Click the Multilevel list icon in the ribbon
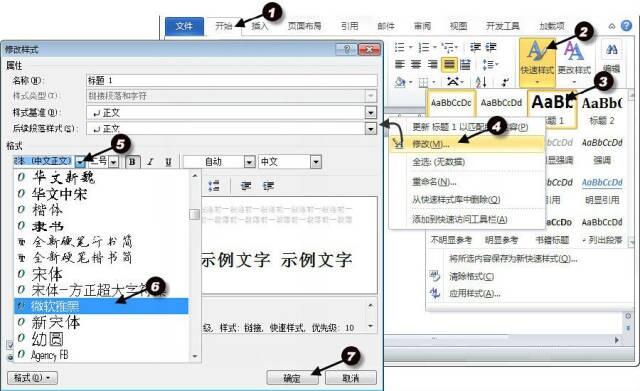Viewport: 640px width, 391px height. click(449, 48)
